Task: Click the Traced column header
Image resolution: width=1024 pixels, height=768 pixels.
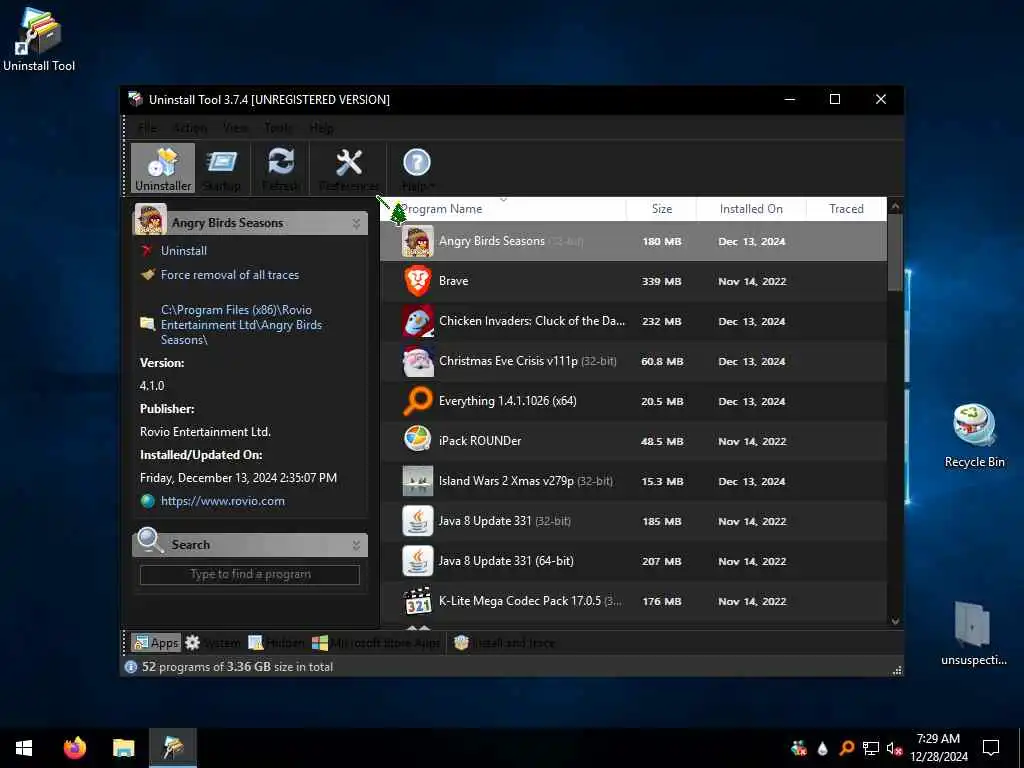Action: 846,209
